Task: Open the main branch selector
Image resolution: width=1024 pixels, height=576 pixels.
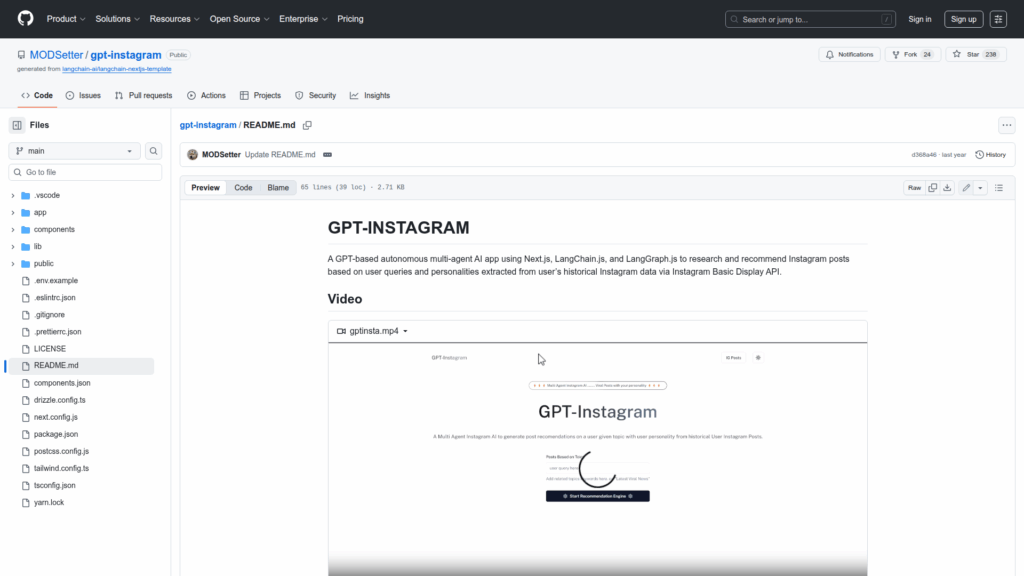Action: 74,151
